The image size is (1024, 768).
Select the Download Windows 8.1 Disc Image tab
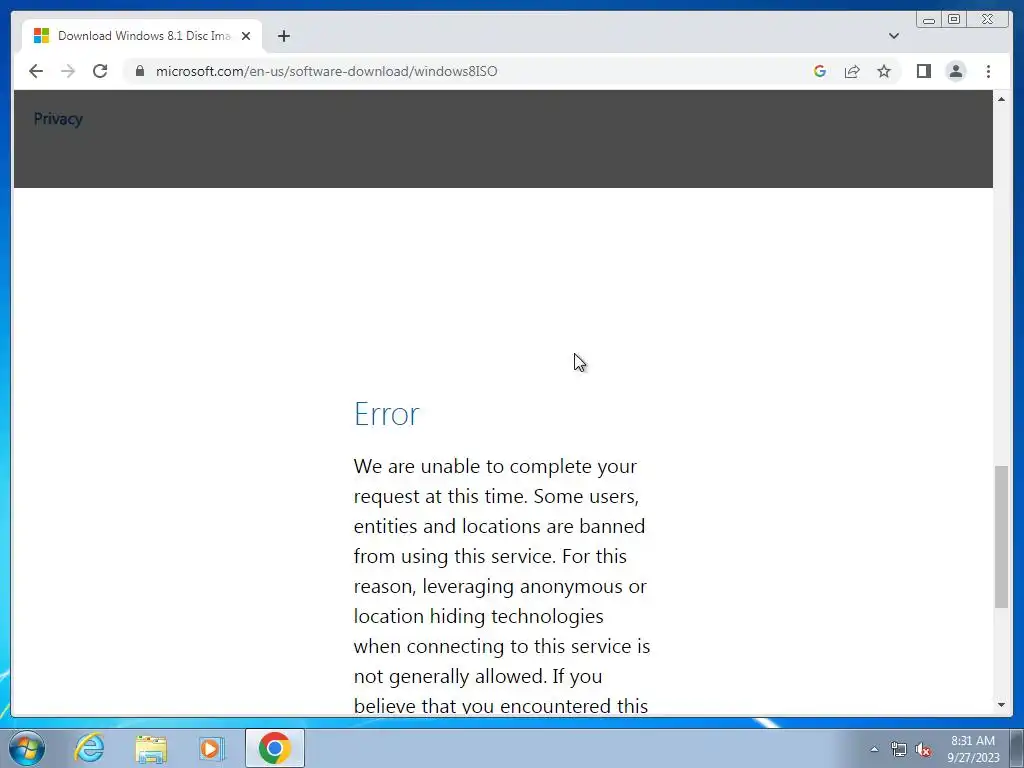142,36
